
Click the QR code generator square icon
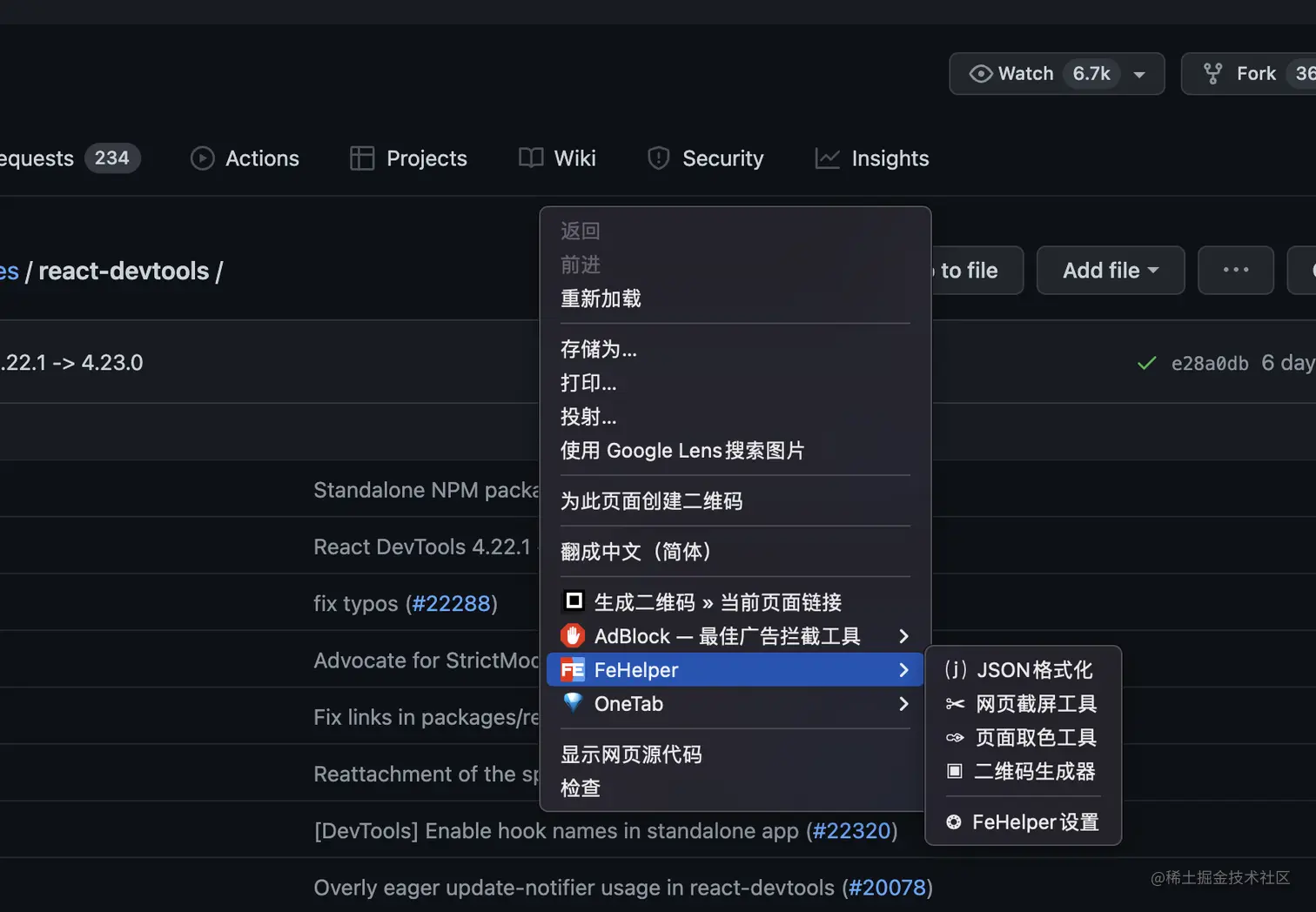point(574,601)
